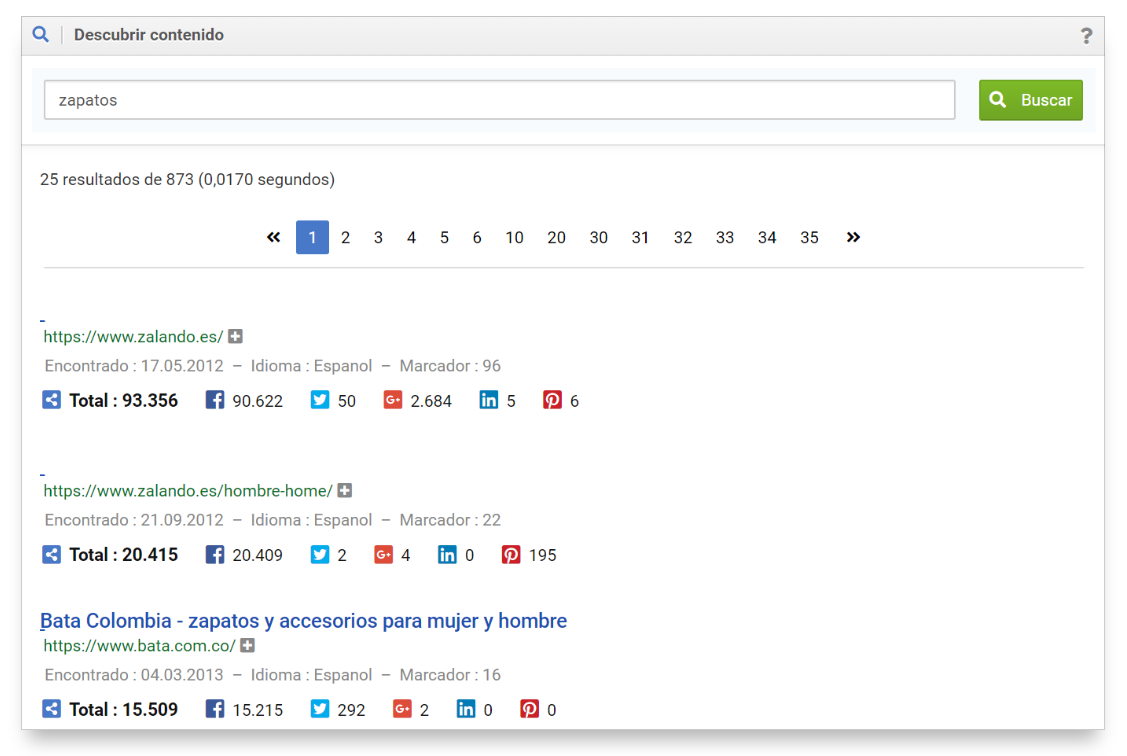Click Twitter icon for bata.com.co result
This screenshot has width=1127, height=756.
(320, 709)
